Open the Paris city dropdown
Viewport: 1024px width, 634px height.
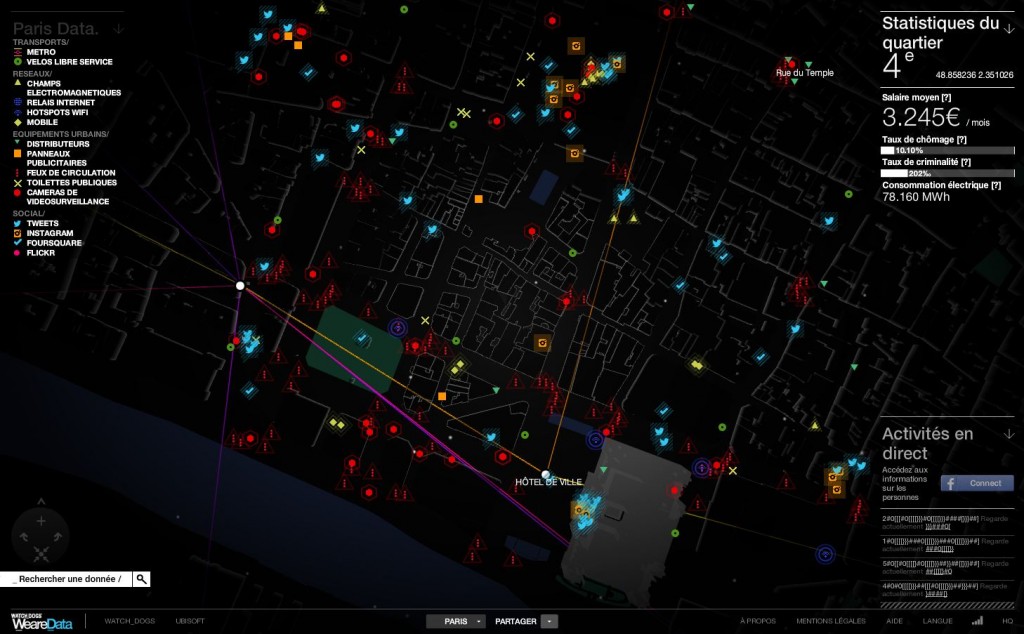pos(456,621)
